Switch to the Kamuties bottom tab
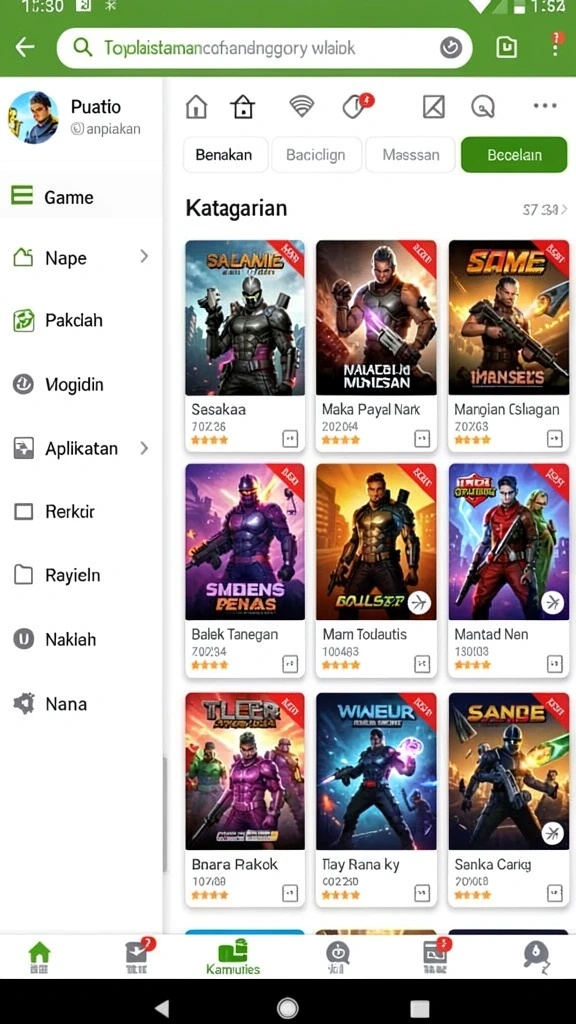576x1024 pixels. 233,958
